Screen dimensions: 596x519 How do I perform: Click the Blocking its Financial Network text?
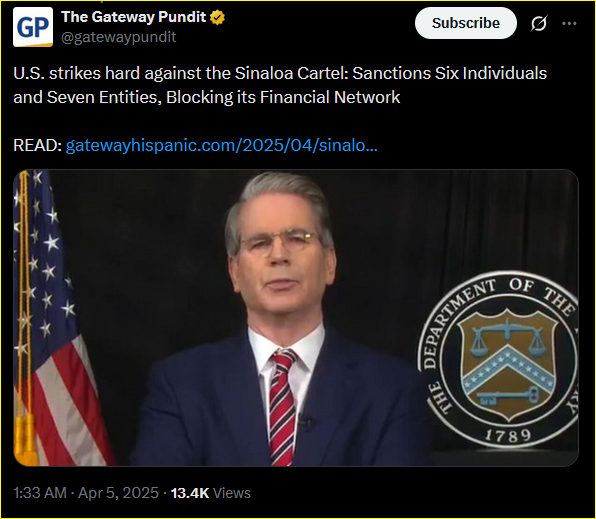point(283,97)
